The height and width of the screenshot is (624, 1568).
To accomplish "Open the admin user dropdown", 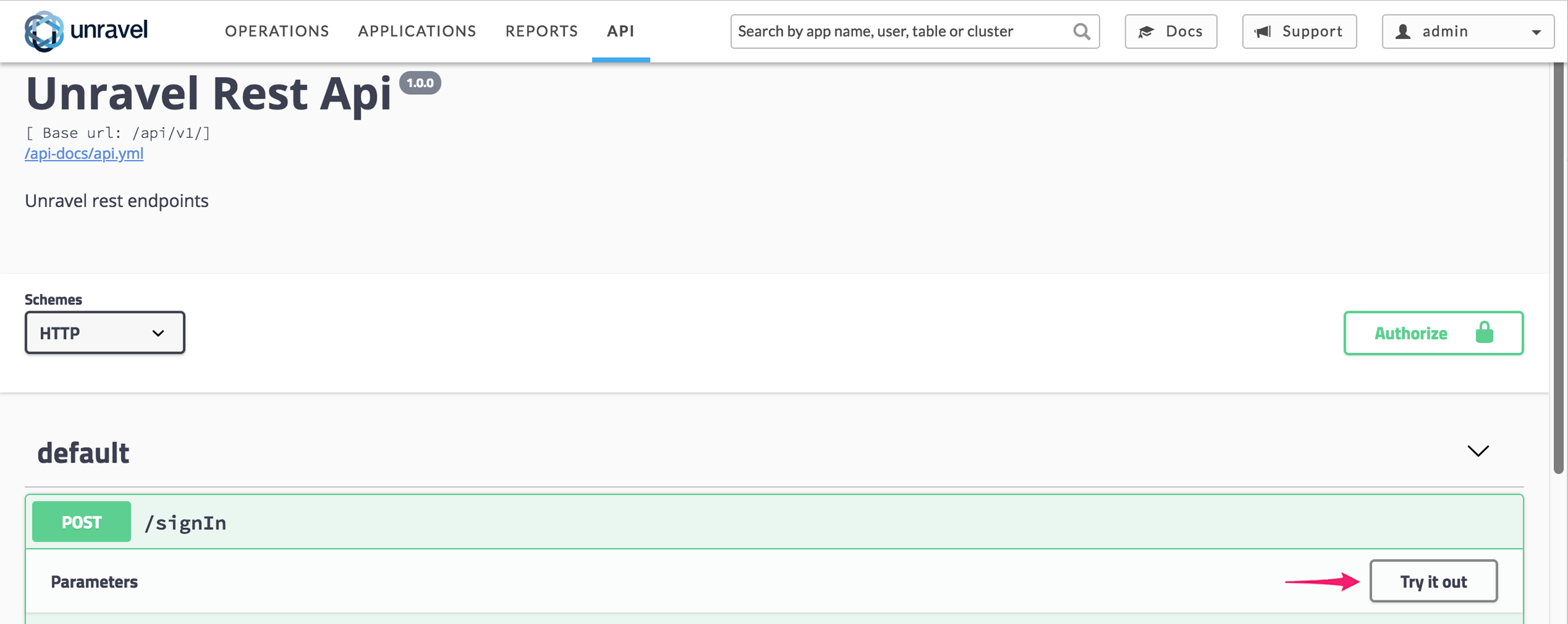I will [1467, 31].
